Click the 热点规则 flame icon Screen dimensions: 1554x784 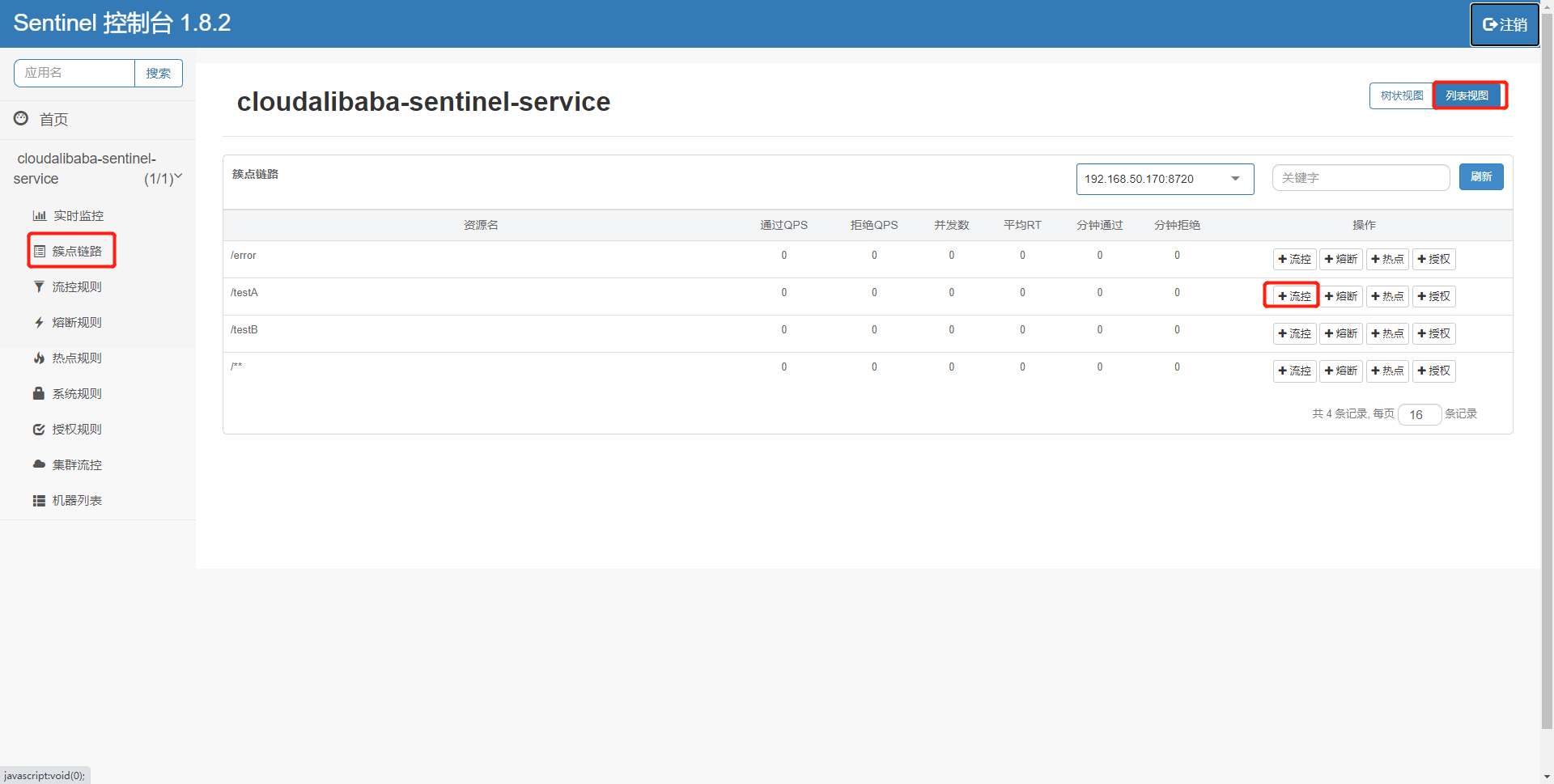(x=39, y=358)
